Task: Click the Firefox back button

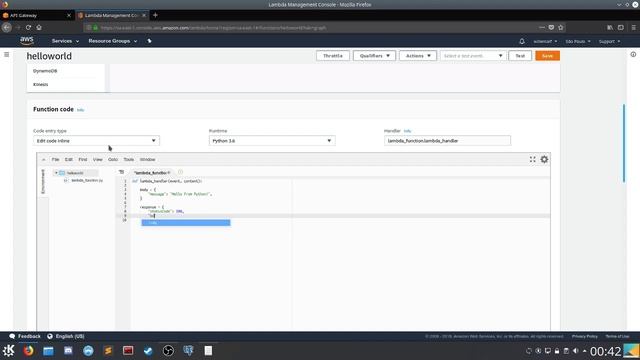Action: (7, 27)
